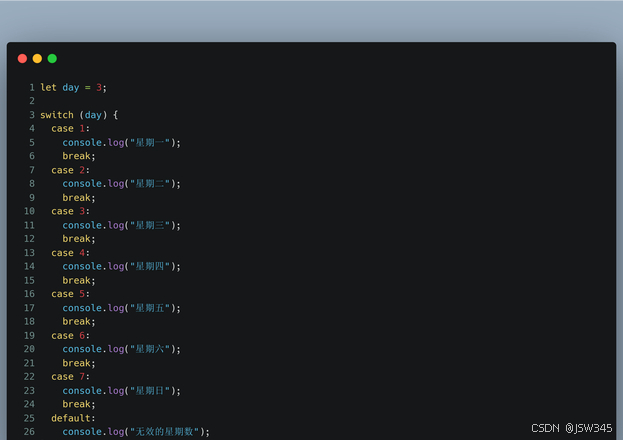Image resolution: width=623 pixels, height=440 pixels.
Task: Click the 'case 4:' label
Action: tap(71, 253)
